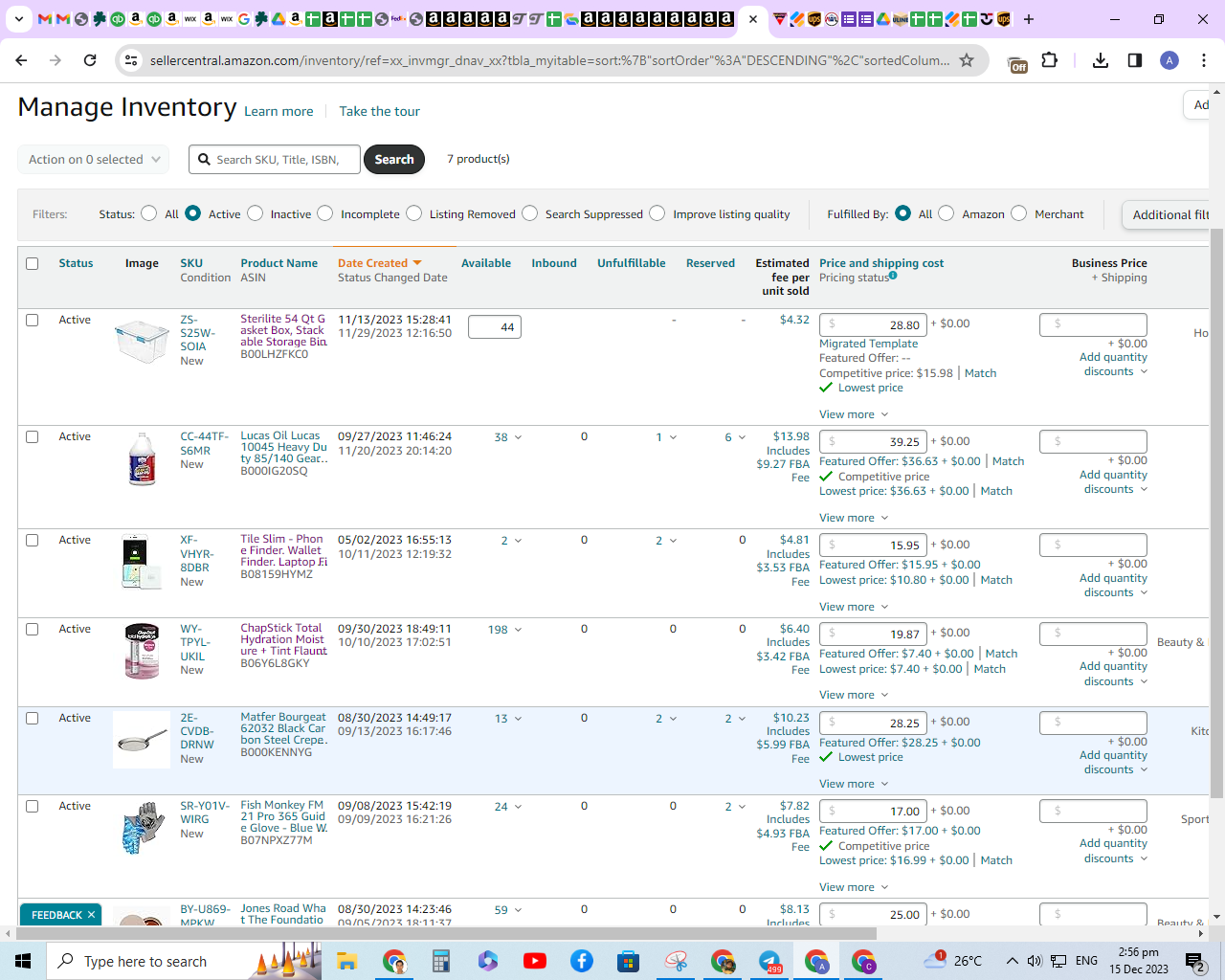Open the volume control in system tray
Screen dimensions: 1225x980
pyautogui.click(x=1035, y=961)
